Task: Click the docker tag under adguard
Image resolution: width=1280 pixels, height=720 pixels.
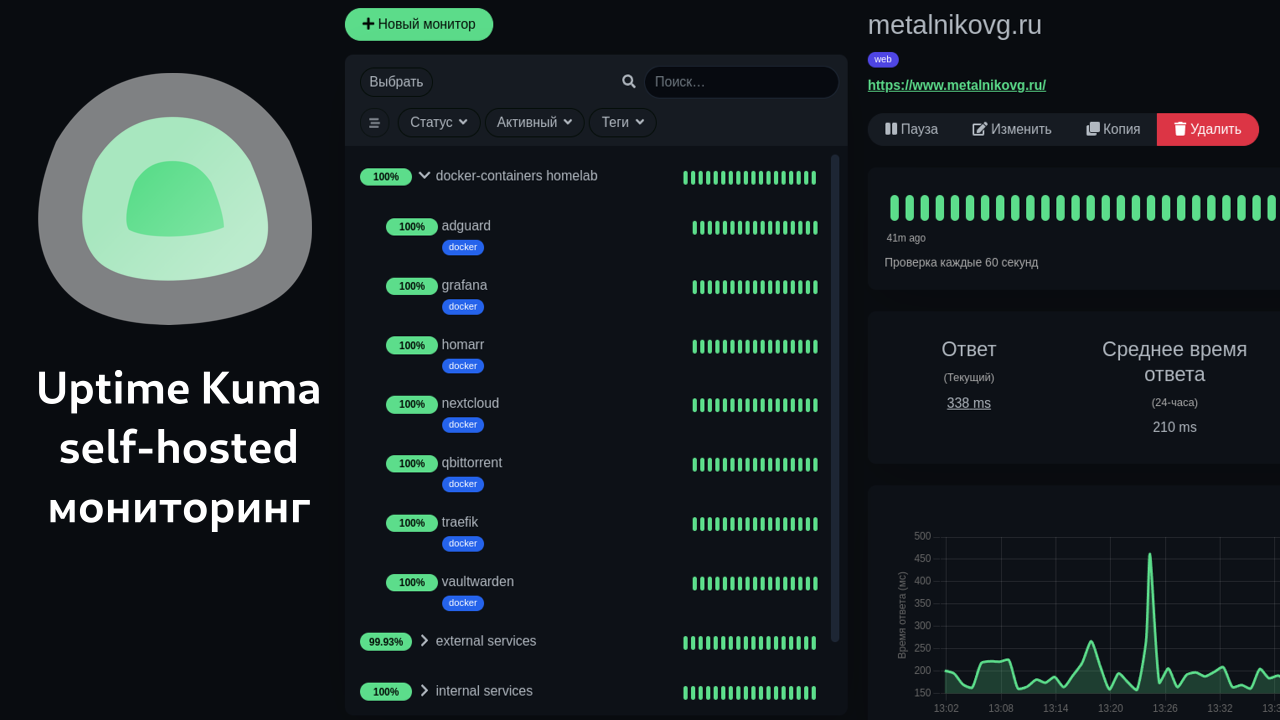Action: point(462,247)
